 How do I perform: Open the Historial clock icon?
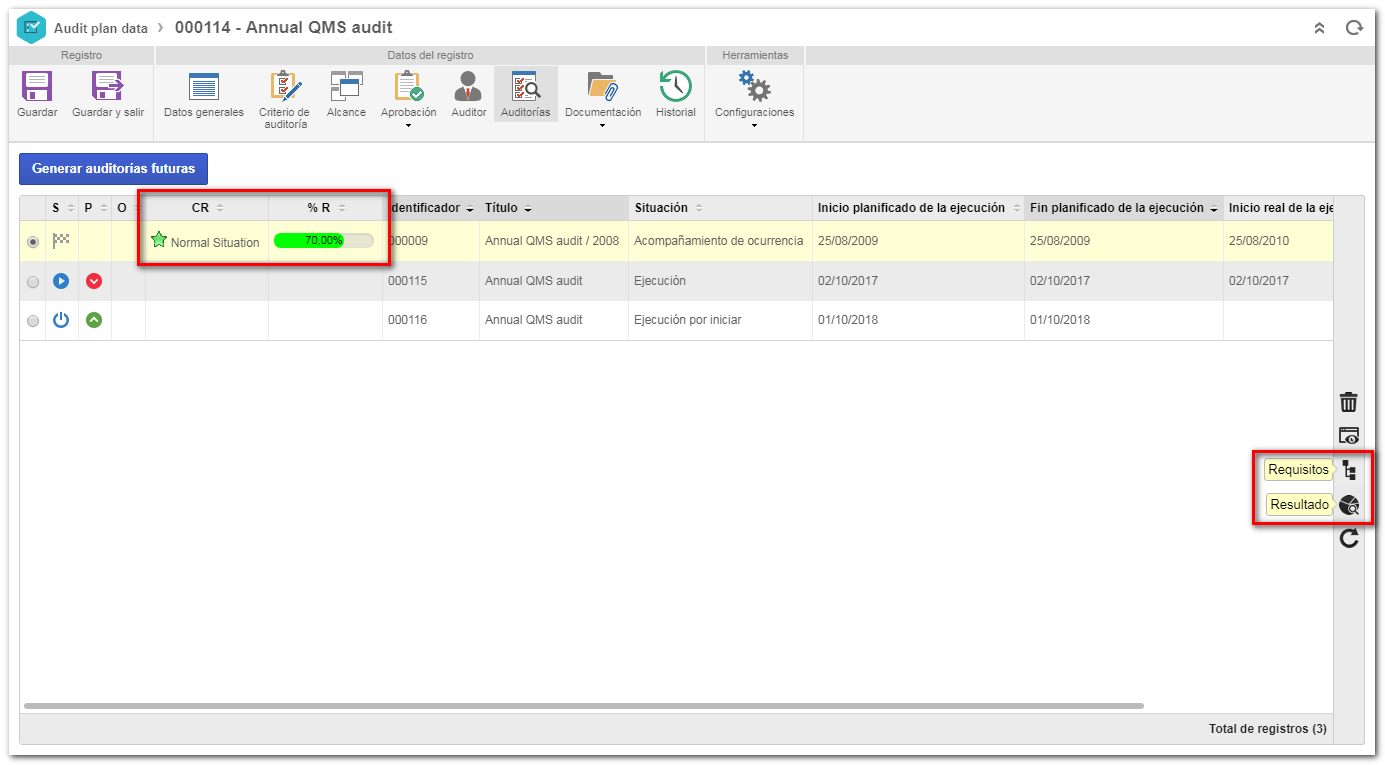(x=676, y=87)
